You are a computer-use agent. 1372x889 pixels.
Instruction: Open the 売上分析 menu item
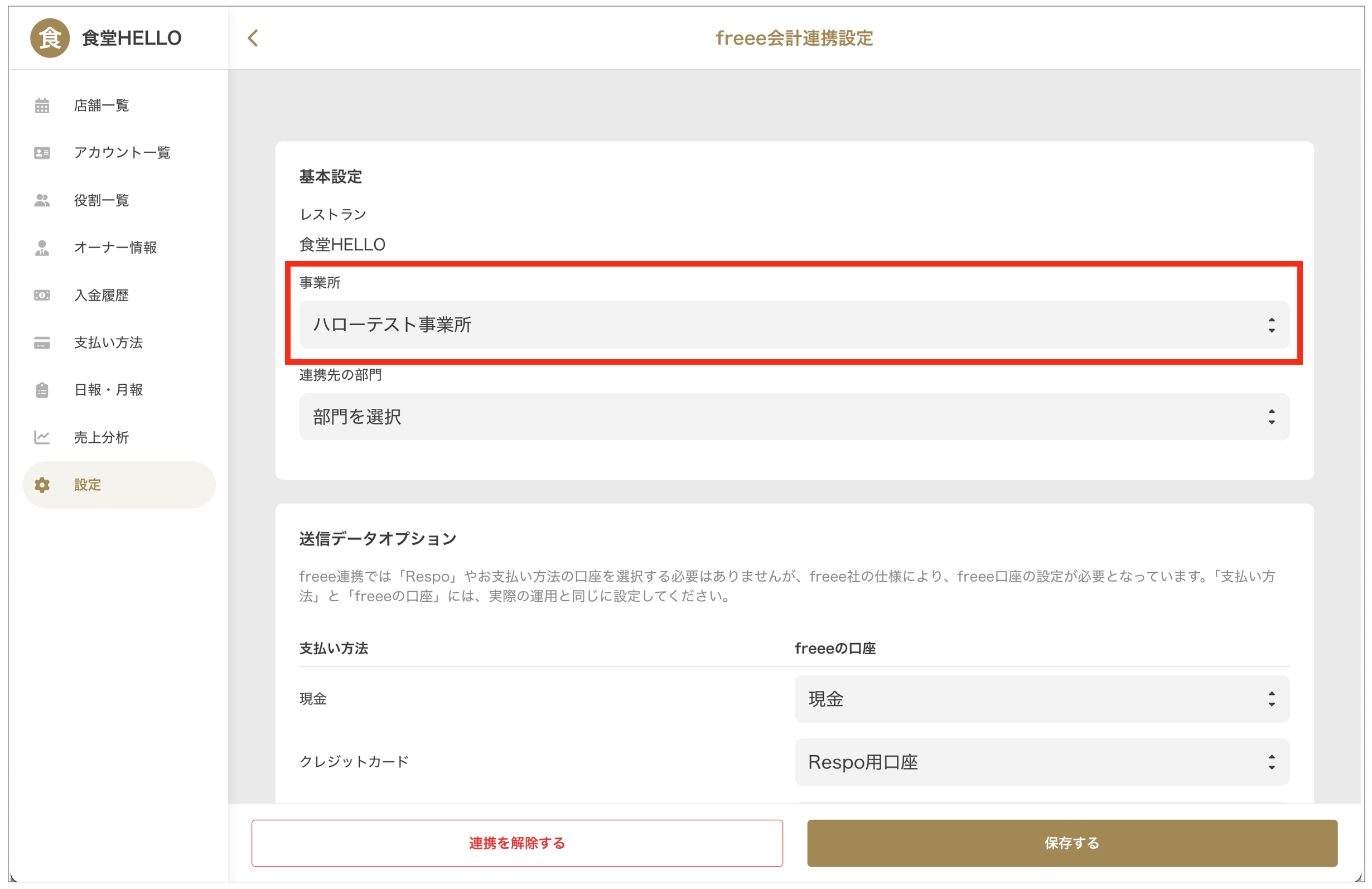119,438
